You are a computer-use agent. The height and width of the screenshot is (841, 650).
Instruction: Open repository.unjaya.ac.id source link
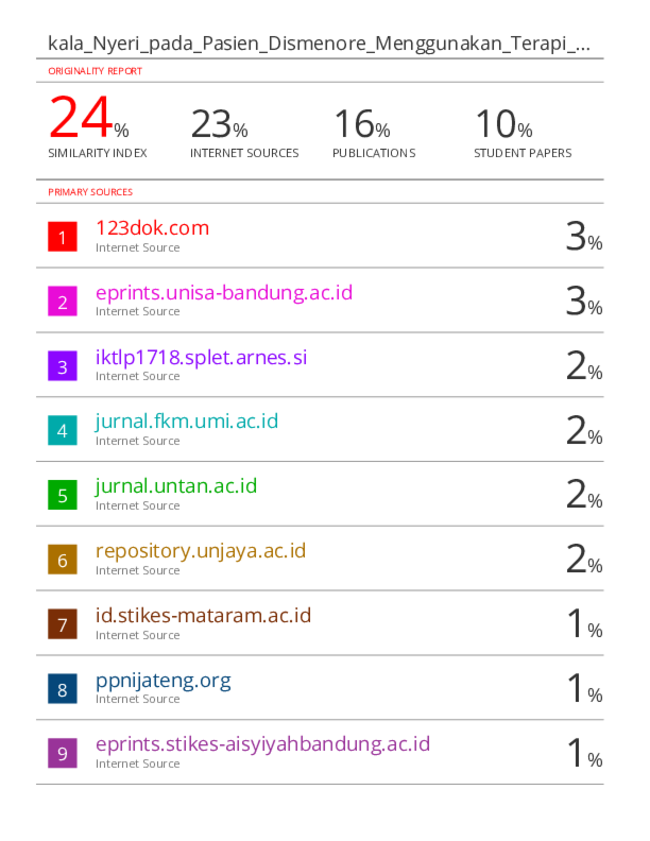click(200, 551)
